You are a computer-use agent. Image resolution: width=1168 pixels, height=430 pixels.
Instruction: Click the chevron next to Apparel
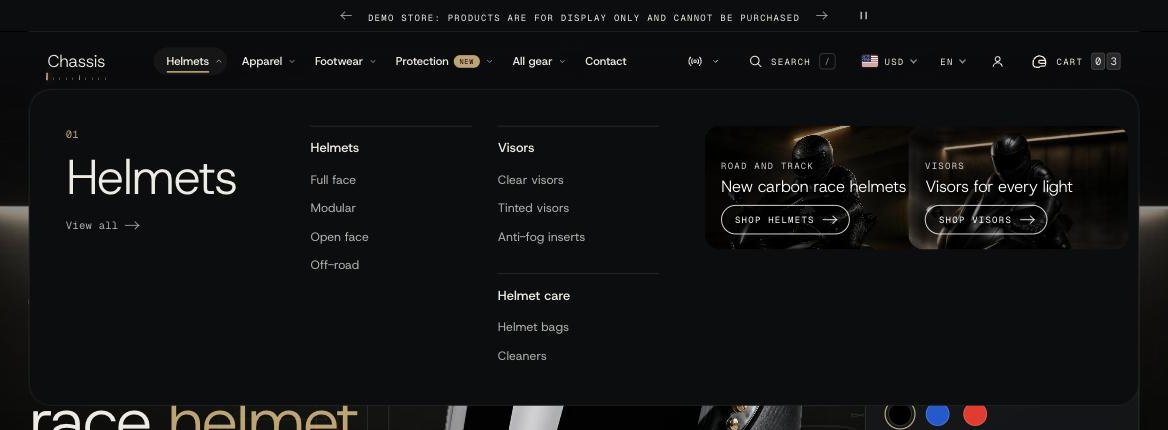point(292,62)
